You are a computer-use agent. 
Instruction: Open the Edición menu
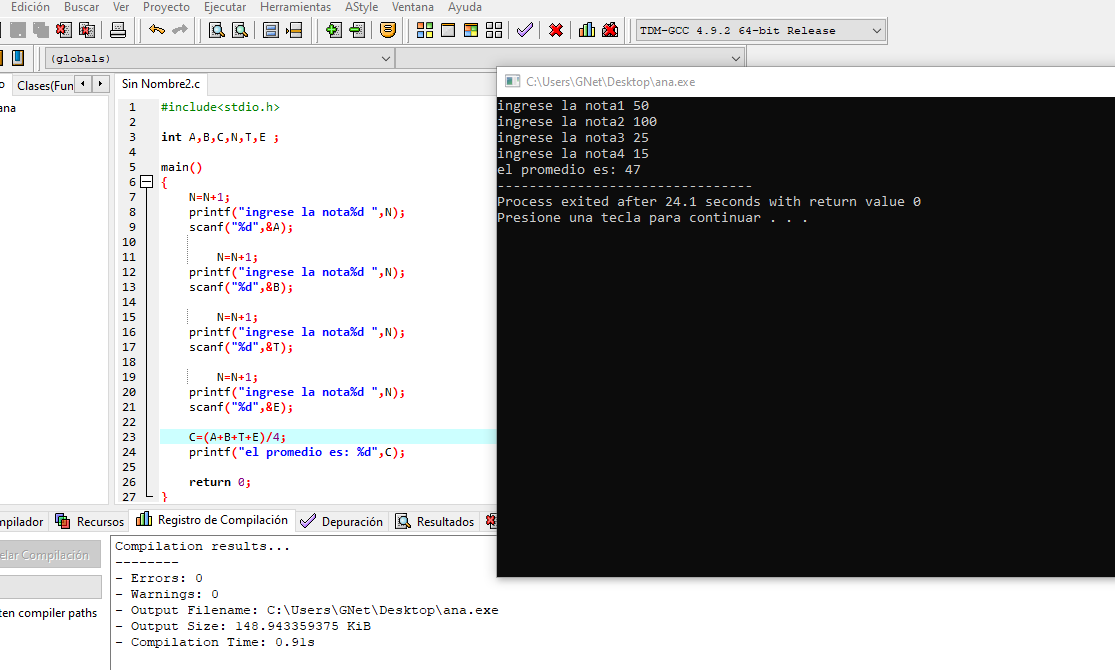click(30, 7)
